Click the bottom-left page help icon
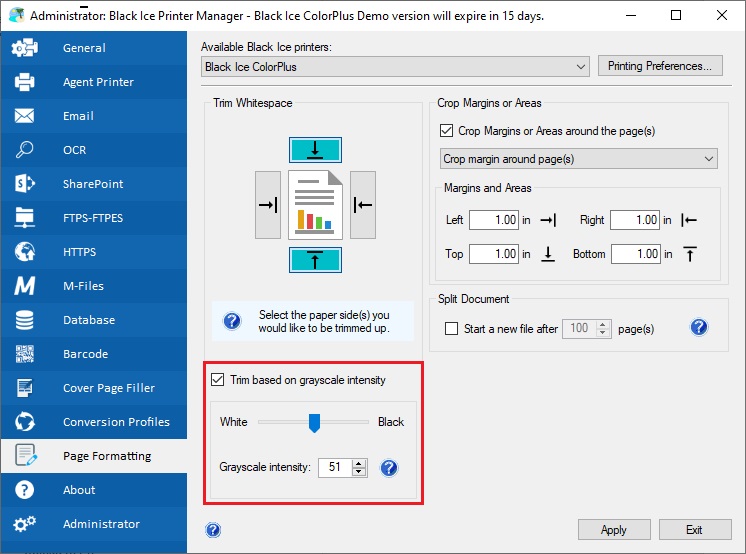This screenshot has height=554, width=746. point(213,530)
